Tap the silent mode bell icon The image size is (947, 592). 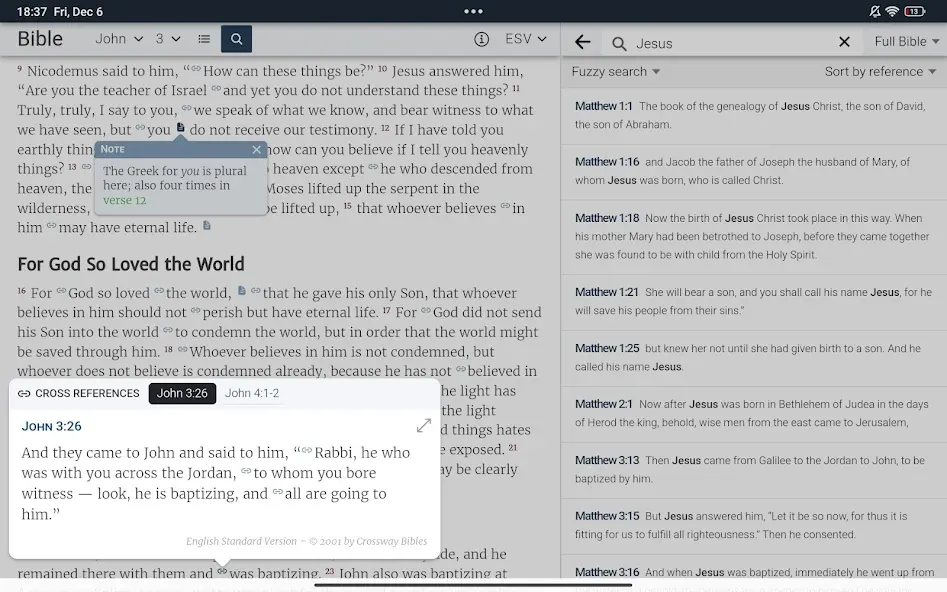(x=875, y=11)
